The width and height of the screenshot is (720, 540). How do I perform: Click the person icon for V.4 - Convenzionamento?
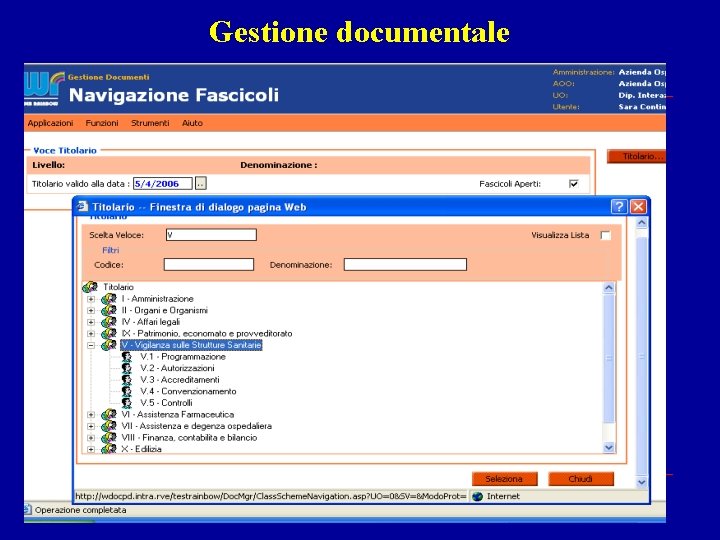click(x=127, y=391)
